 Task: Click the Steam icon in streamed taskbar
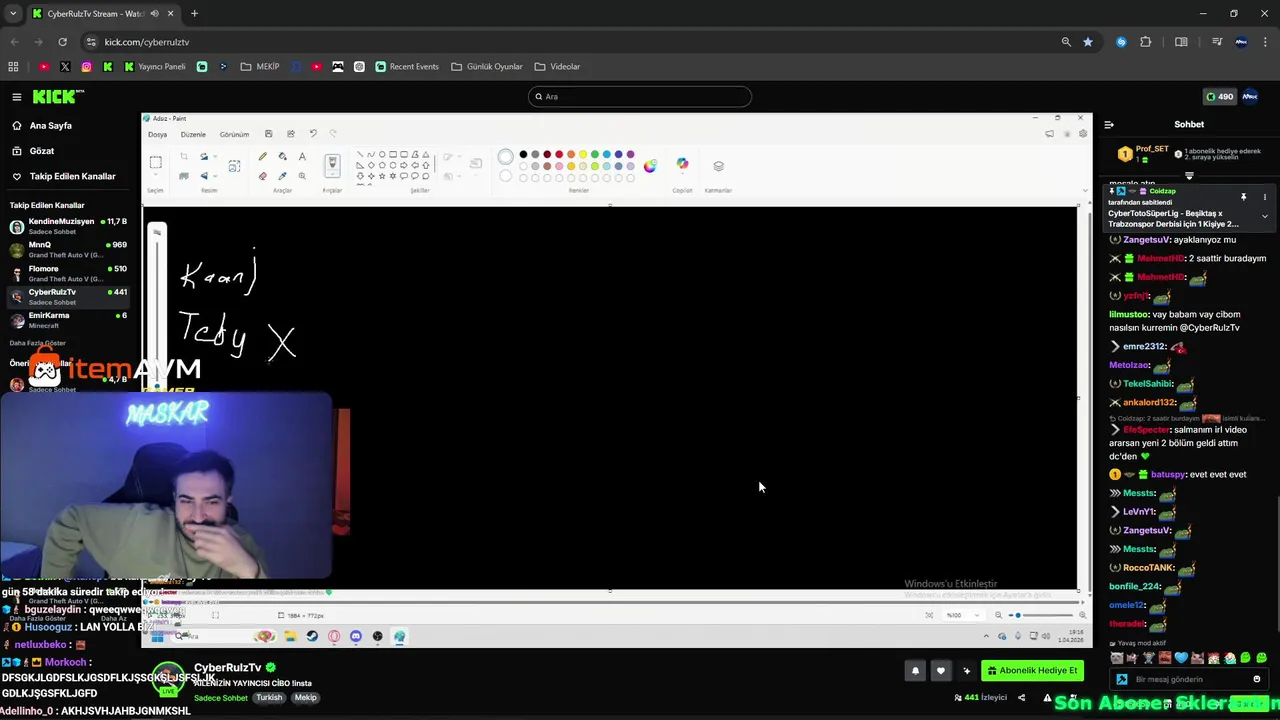click(312, 636)
